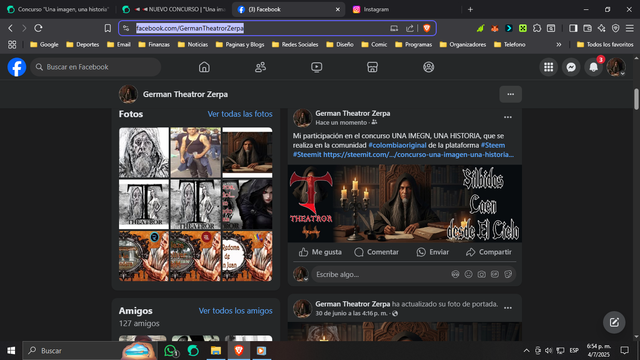
Task: Open a new browser tab
Action: (470, 9)
